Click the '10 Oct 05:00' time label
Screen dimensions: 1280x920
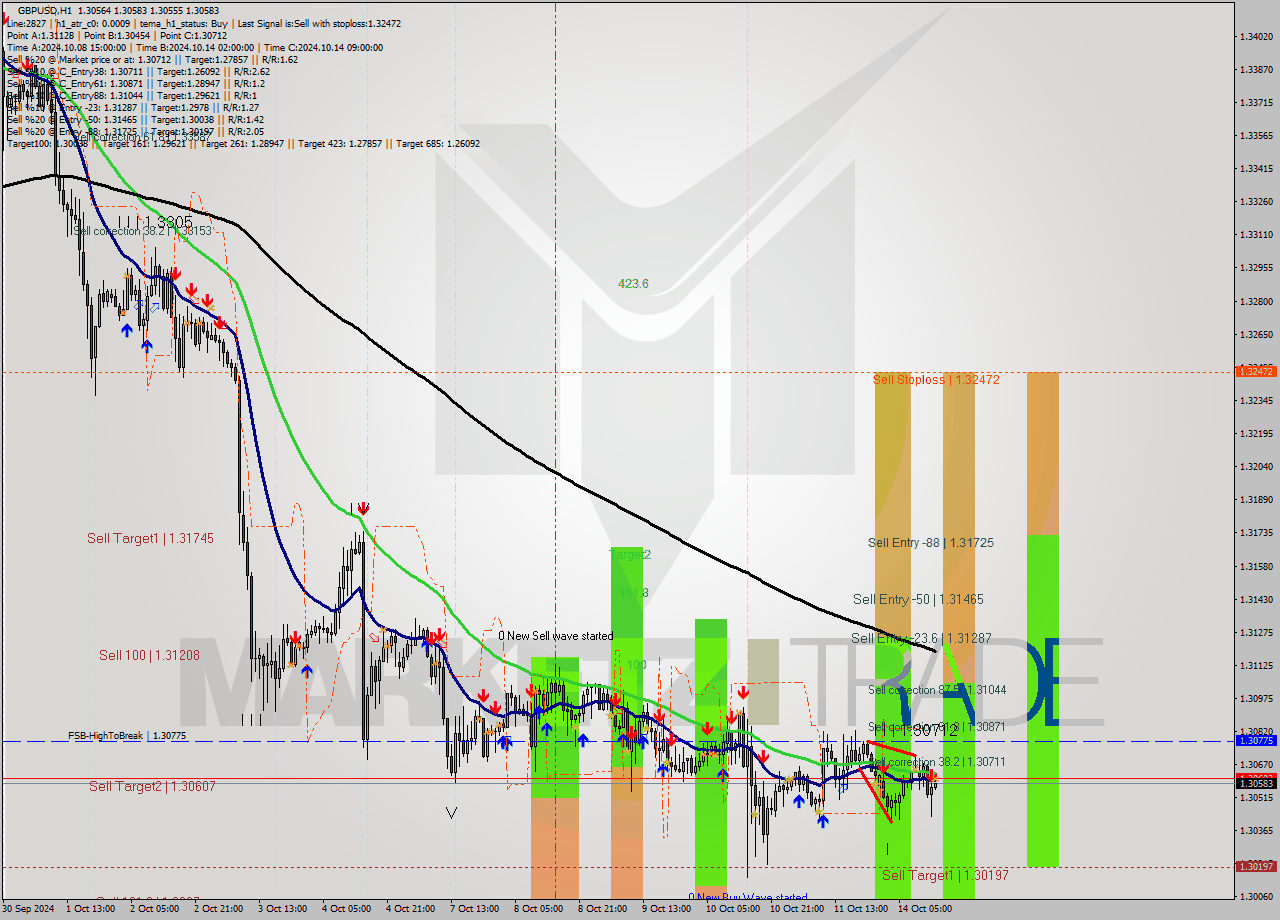pos(732,909)
